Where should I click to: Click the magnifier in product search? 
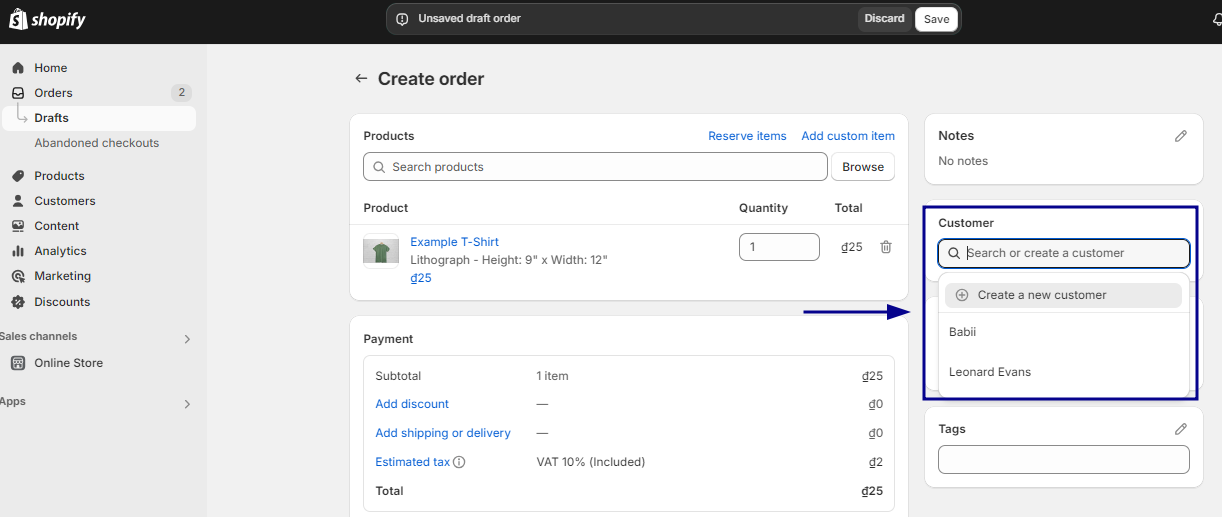[x=379, y=167]
